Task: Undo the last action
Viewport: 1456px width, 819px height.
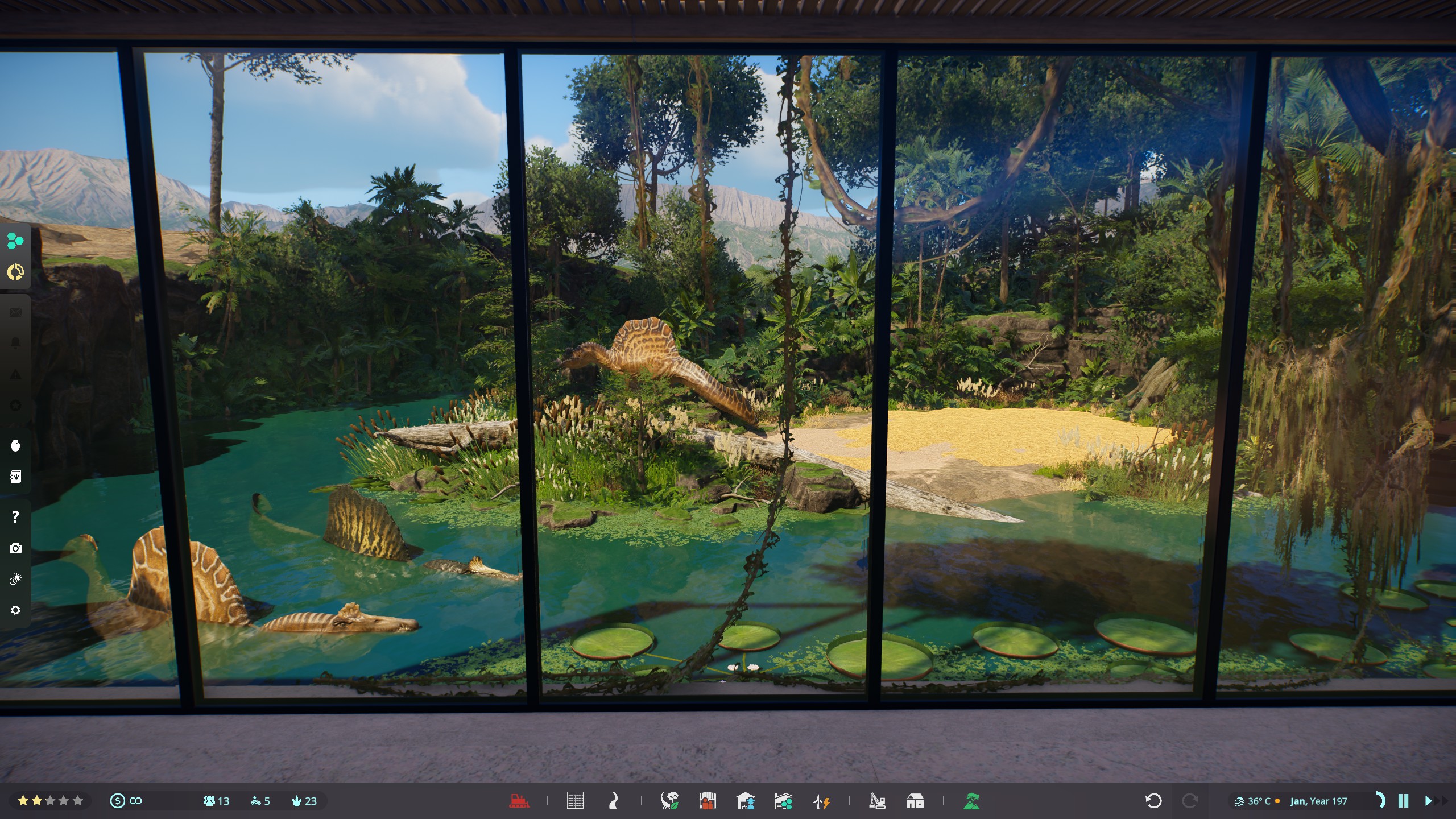Action: coord(1153,801)
